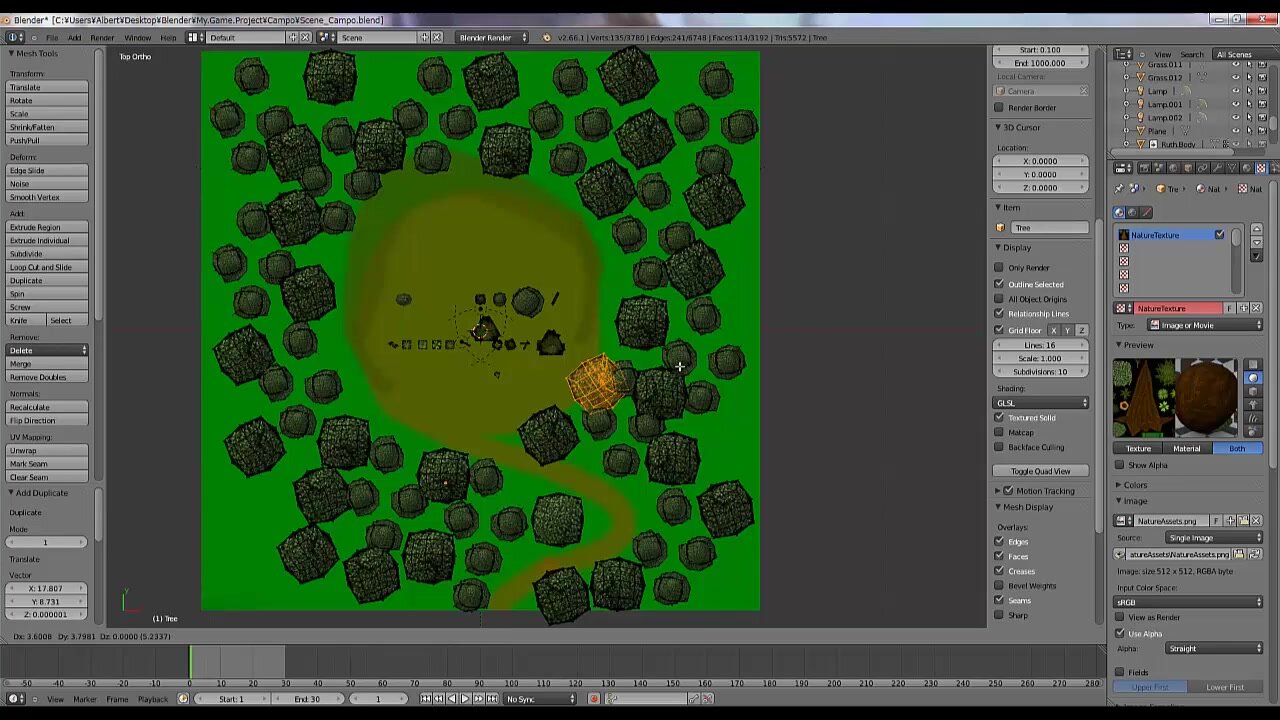Image resolution: width=1280 pixels, height=720 pixels.
Task: Toggle the Render Border checkbox
Action: (999, 108)
